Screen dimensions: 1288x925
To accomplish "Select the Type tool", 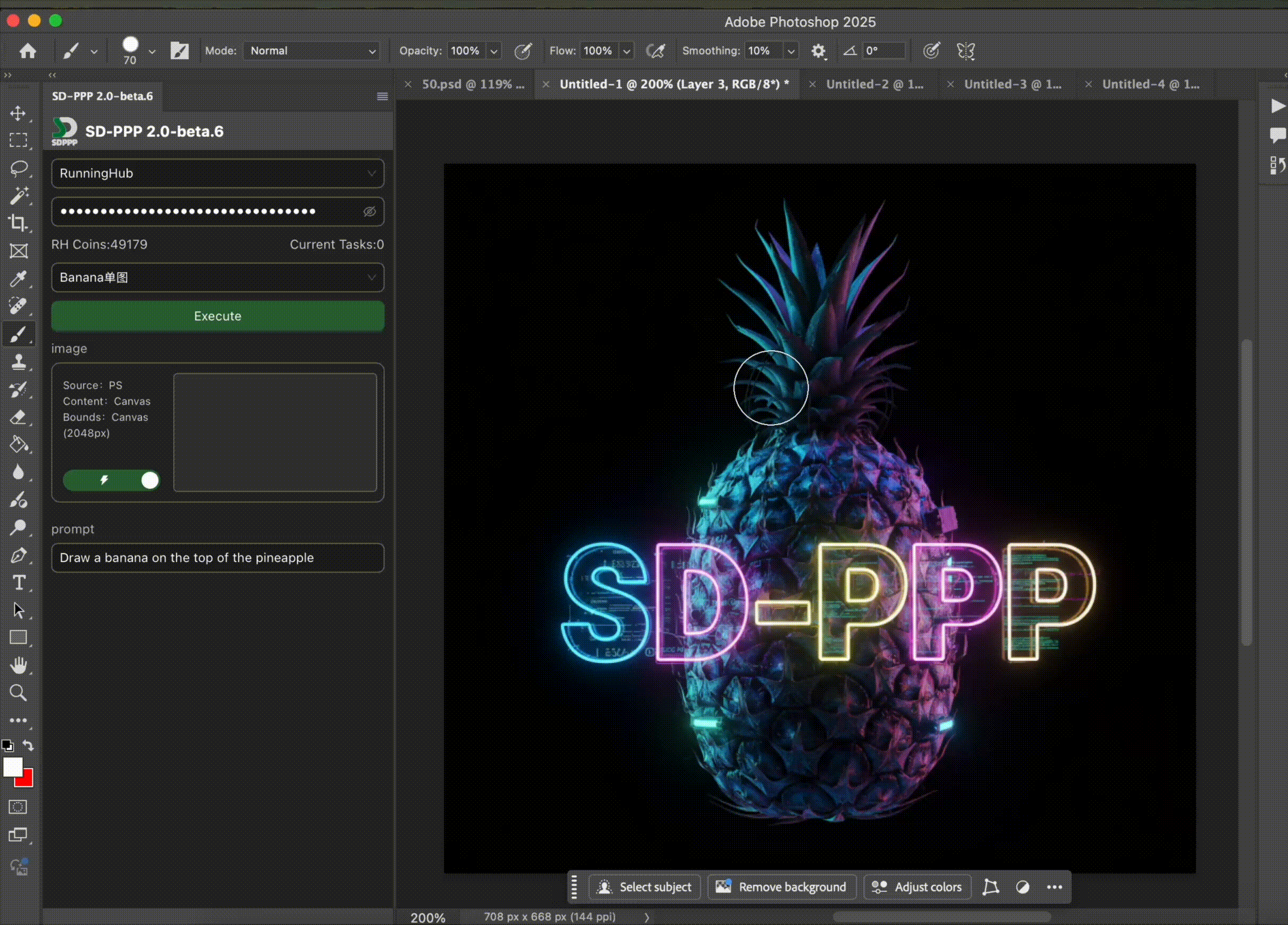I will 19,583.
